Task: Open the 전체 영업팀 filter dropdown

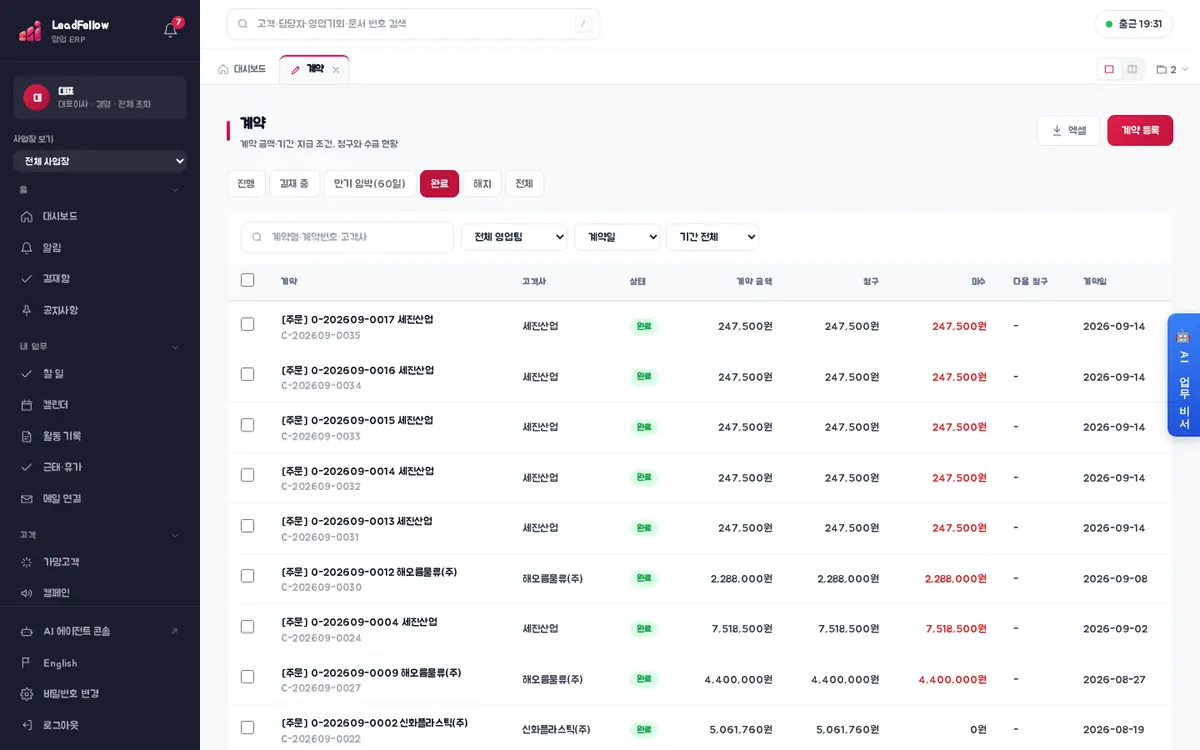Action: click(514, 237)
